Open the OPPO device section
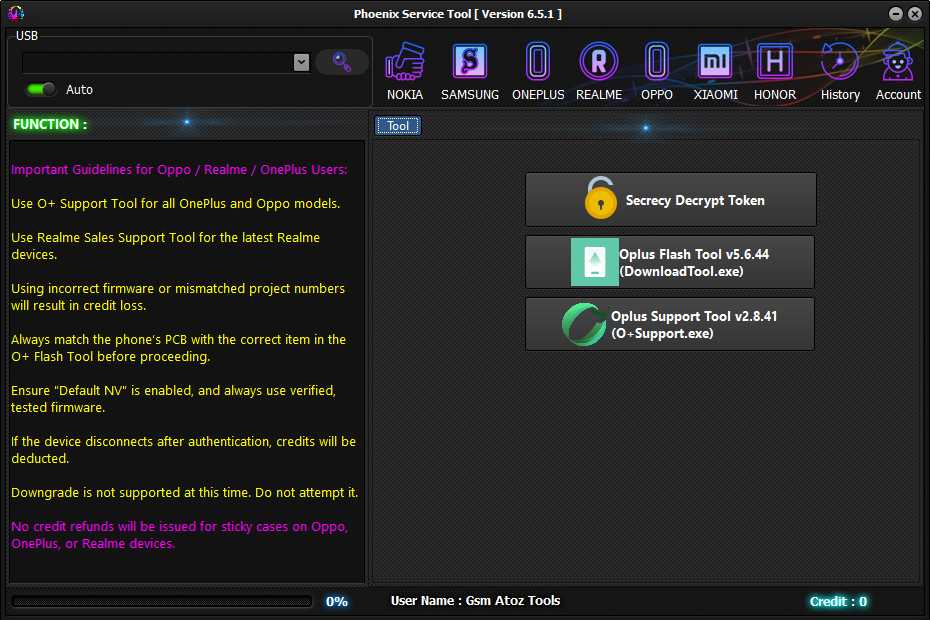Screen dimensions: 930x620 click(x=657, y=67)
